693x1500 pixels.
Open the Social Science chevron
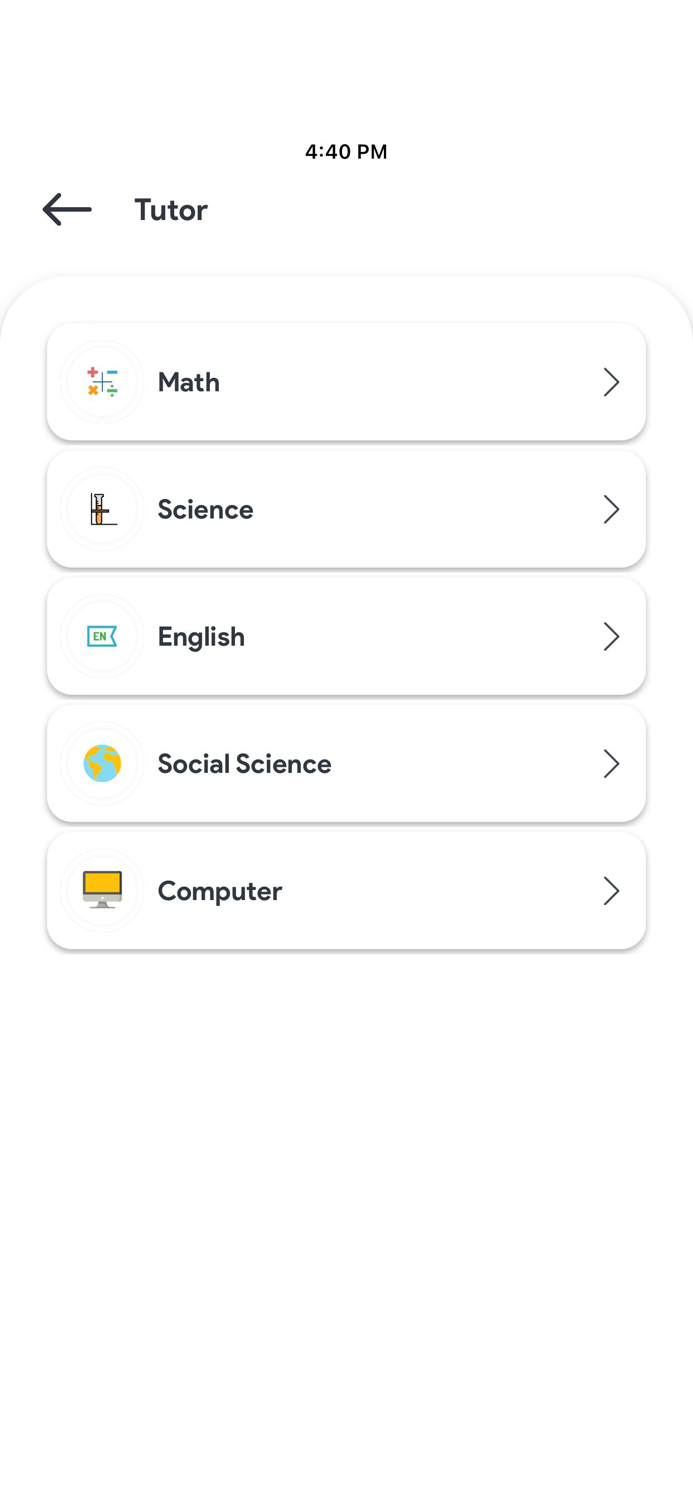611,763
